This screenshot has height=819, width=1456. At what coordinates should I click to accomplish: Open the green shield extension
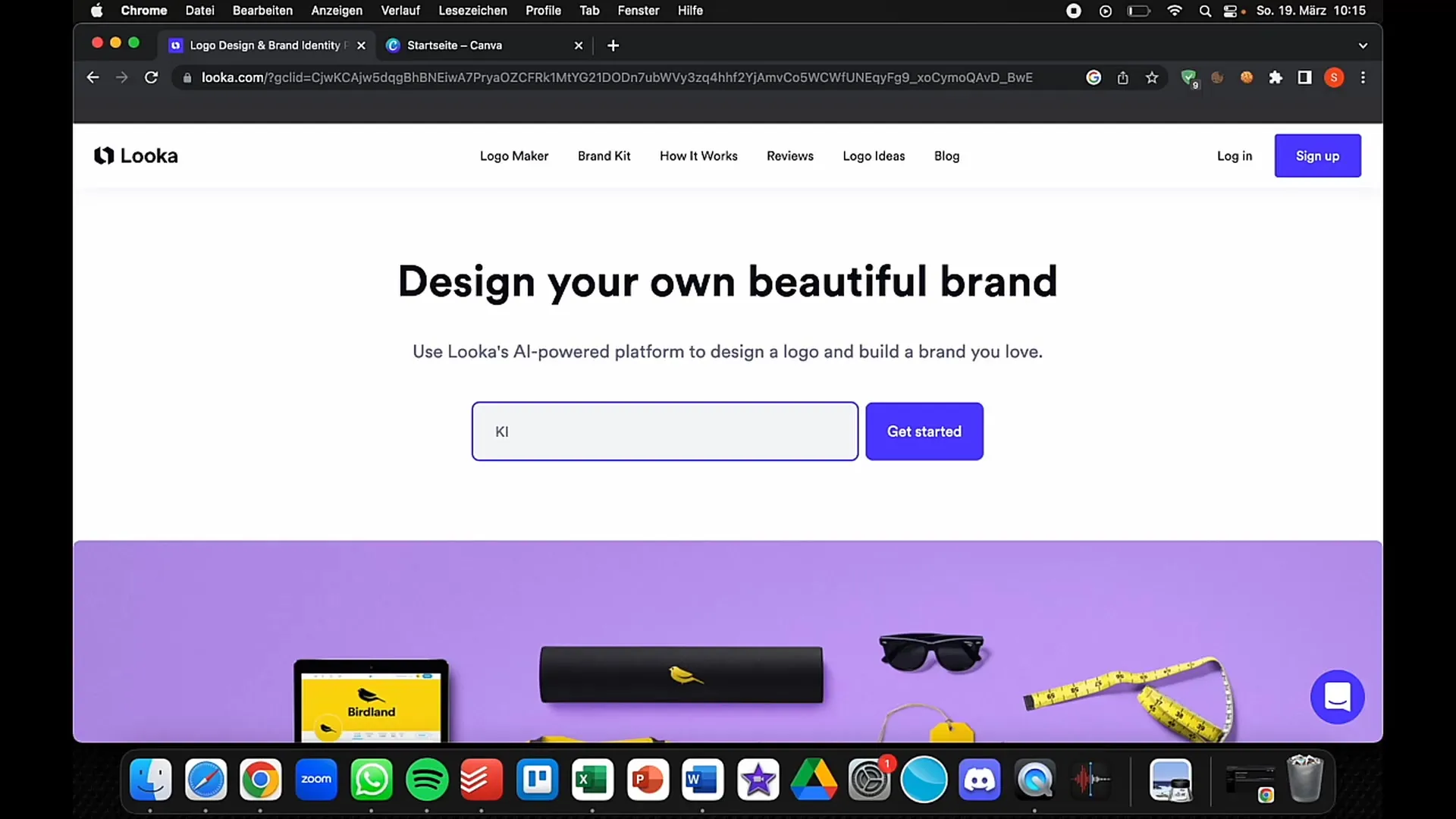(x=1189, y=77)
